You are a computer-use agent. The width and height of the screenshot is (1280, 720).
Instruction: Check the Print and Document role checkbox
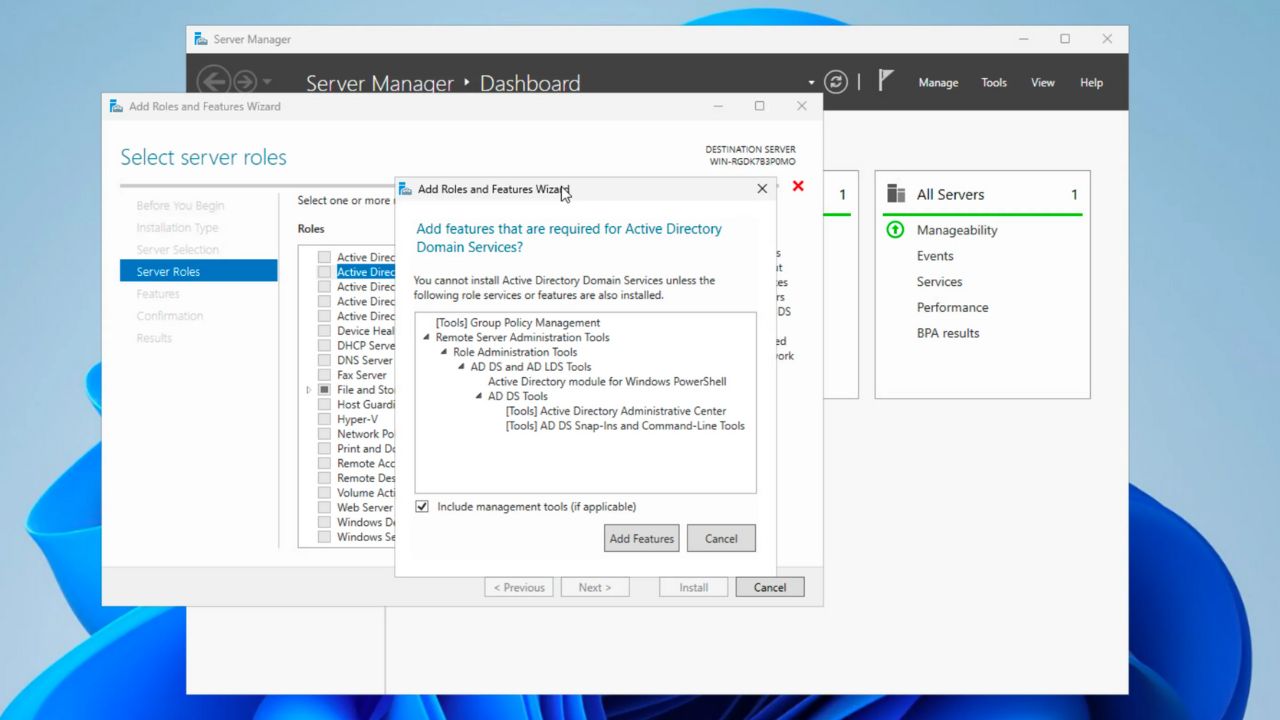[324, 448]
